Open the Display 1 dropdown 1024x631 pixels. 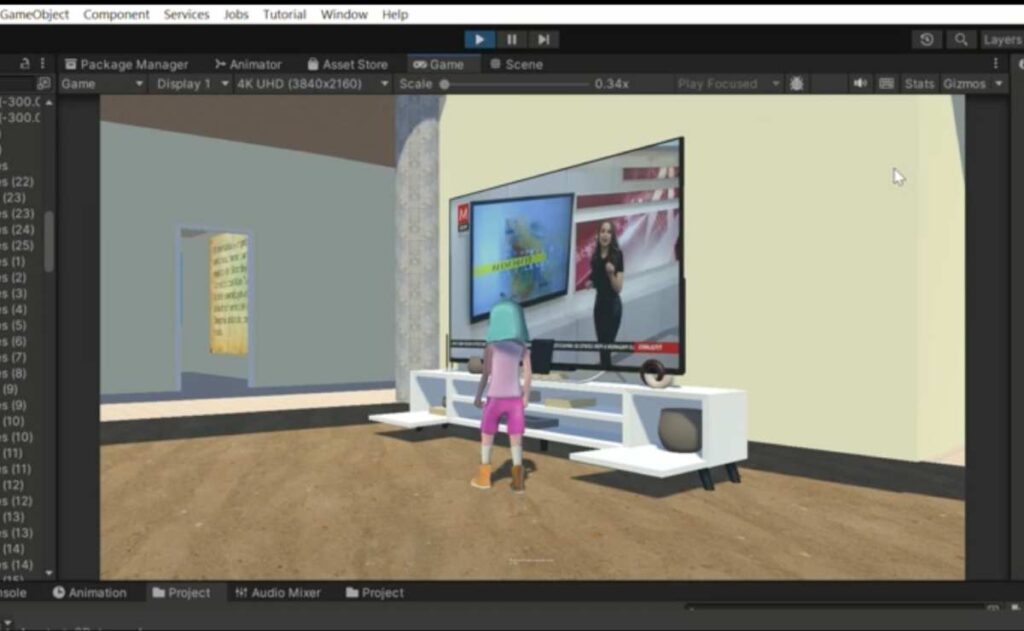pyautogui.click(x=192, y=84)
